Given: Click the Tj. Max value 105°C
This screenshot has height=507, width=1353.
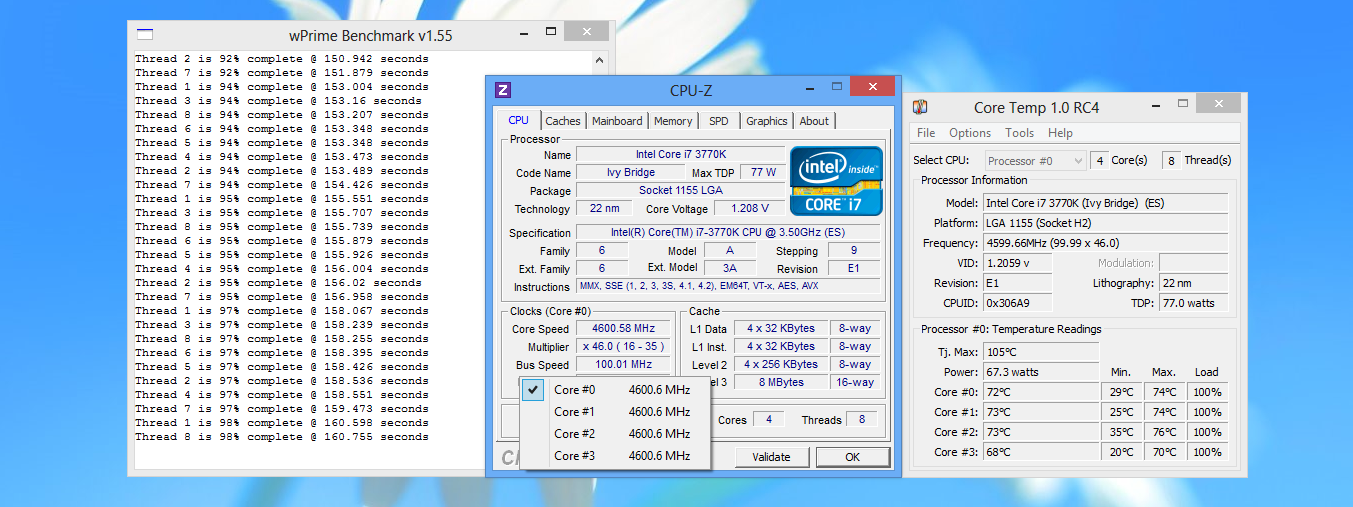Looking at the screenshot, I should point(1040,352).
